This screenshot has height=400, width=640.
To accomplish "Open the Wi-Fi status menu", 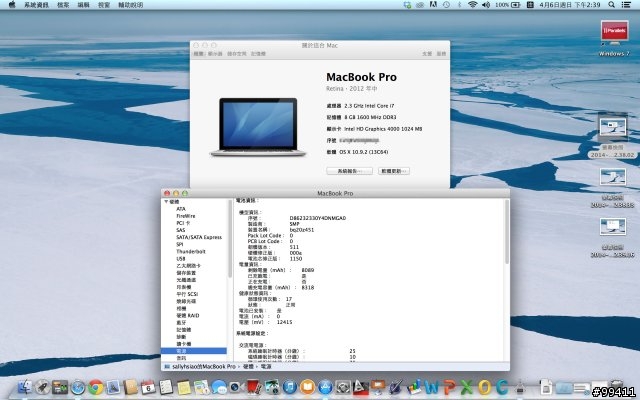I will [x=473, y=5].
